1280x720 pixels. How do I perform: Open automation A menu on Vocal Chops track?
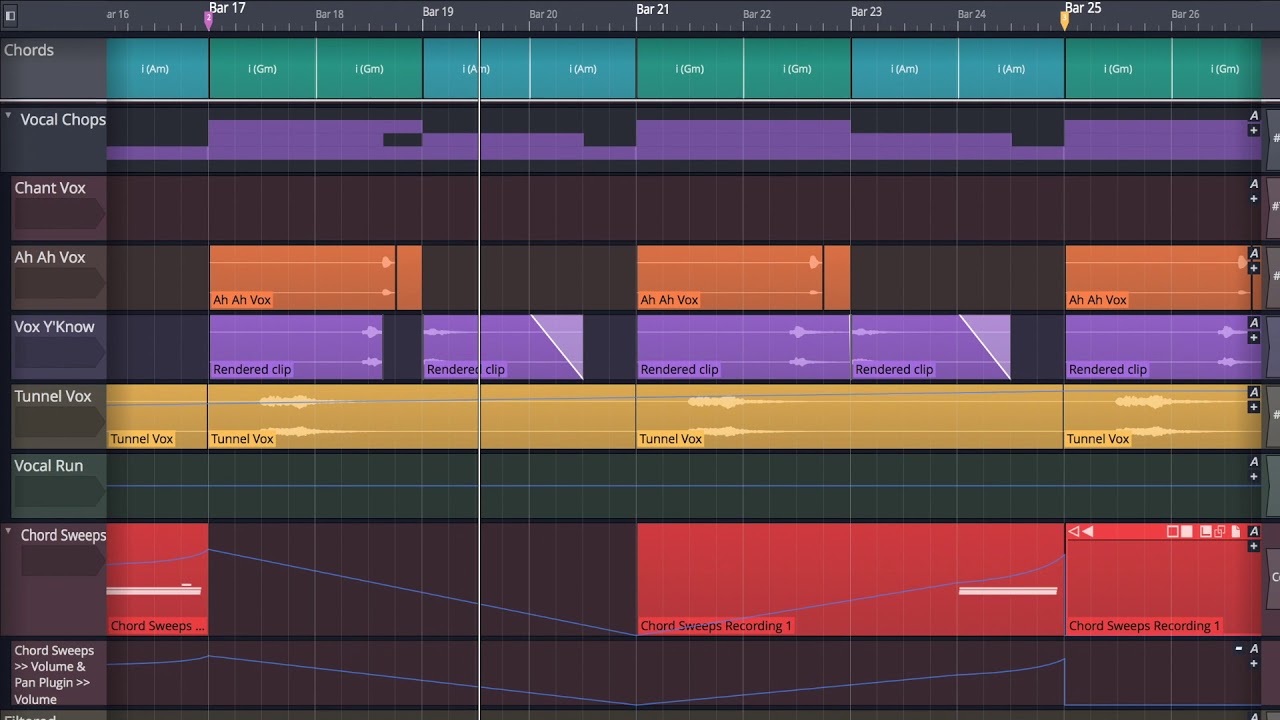[x=1254, y=116]
